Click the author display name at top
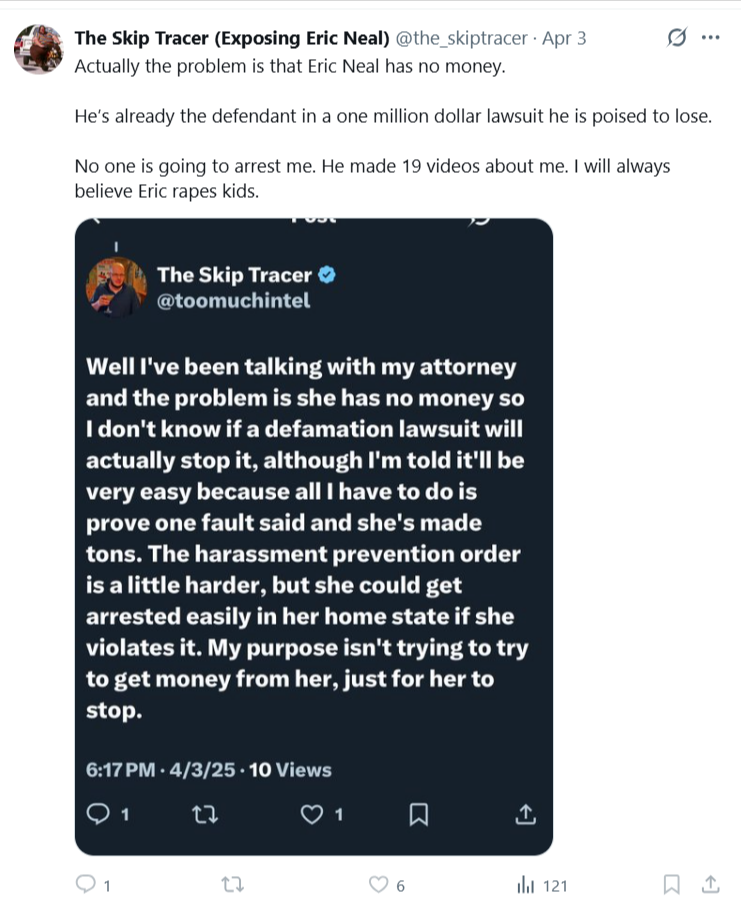The width and height of the screenshot is (741, 902). [232, 39]
